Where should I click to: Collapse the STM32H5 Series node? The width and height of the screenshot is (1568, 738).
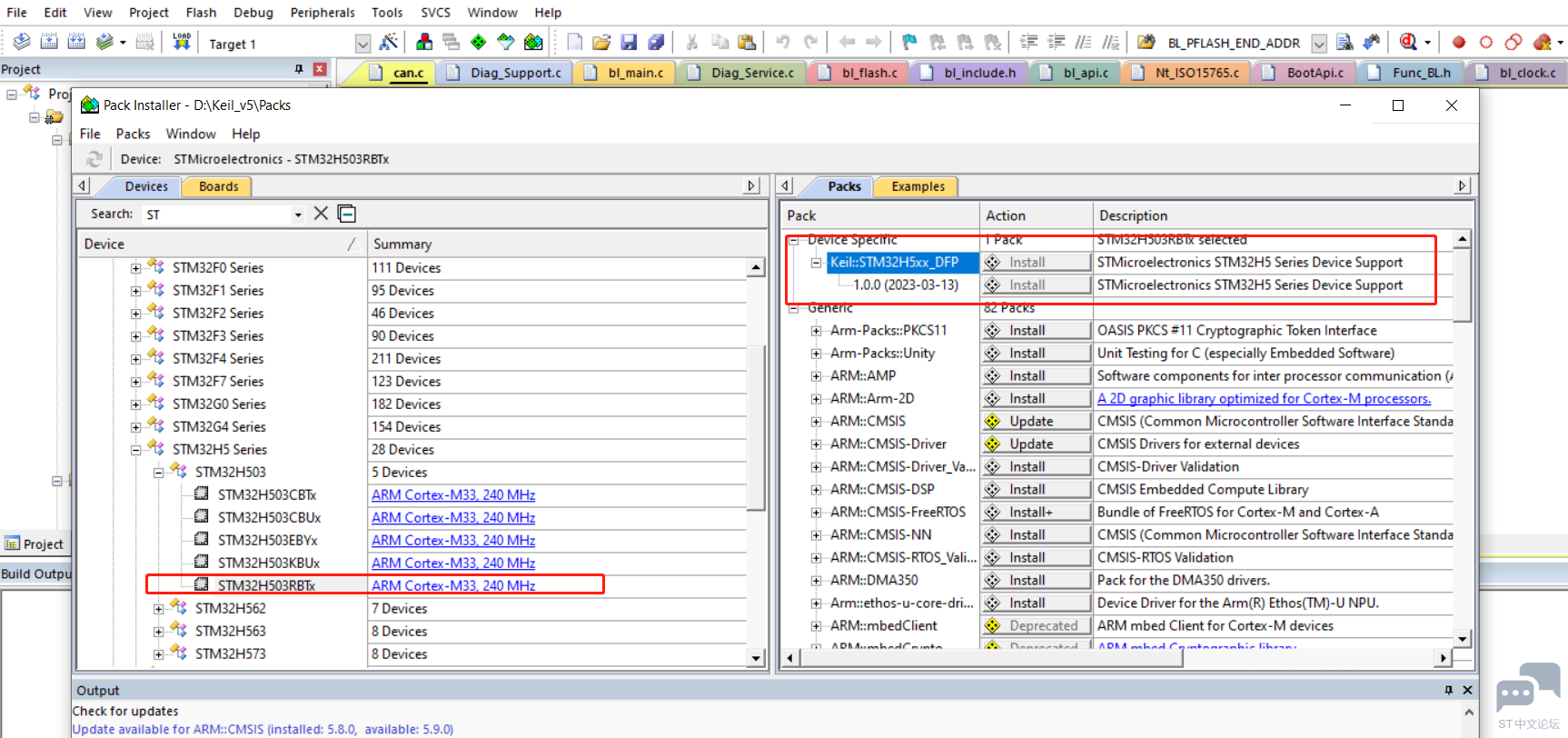click(135, 450)
